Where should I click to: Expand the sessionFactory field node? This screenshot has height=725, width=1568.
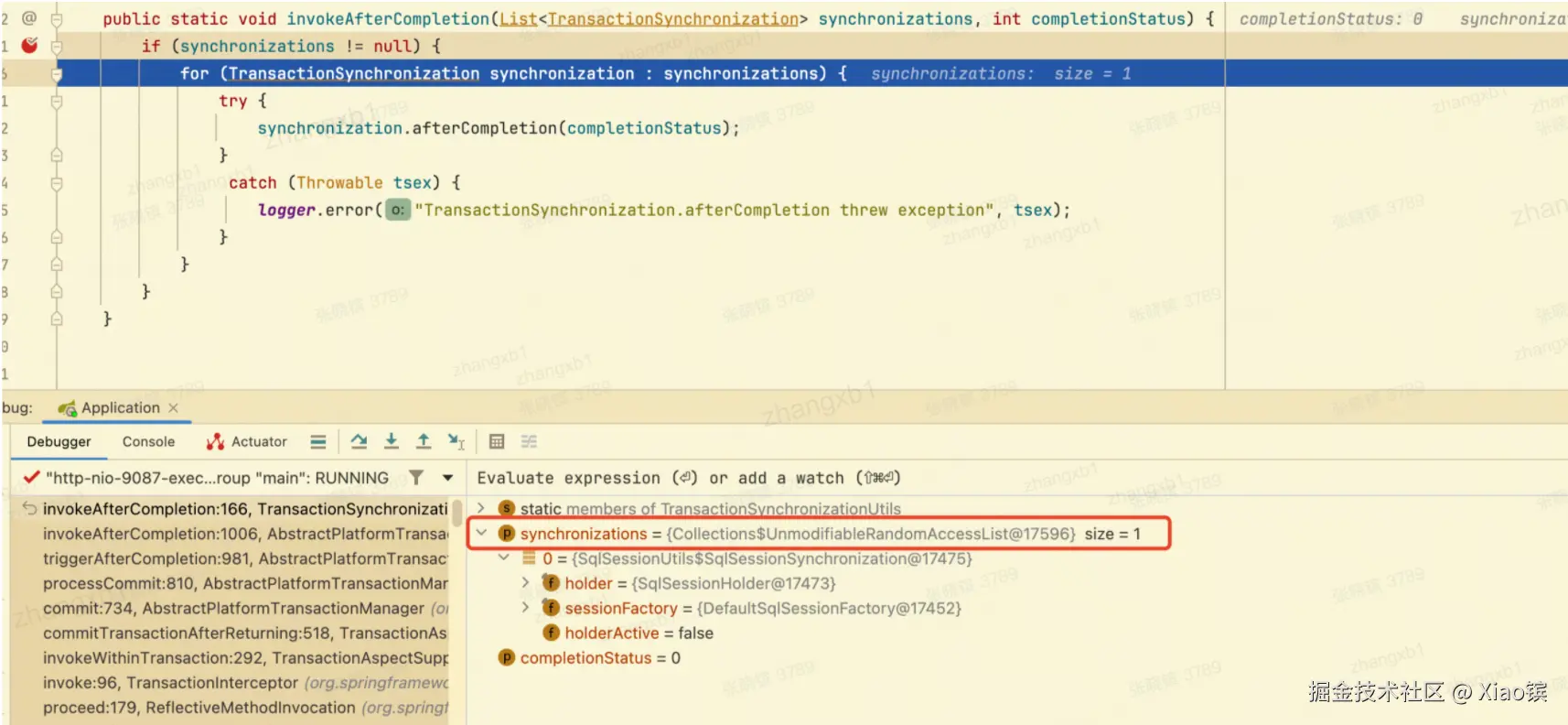click(525, 607)
